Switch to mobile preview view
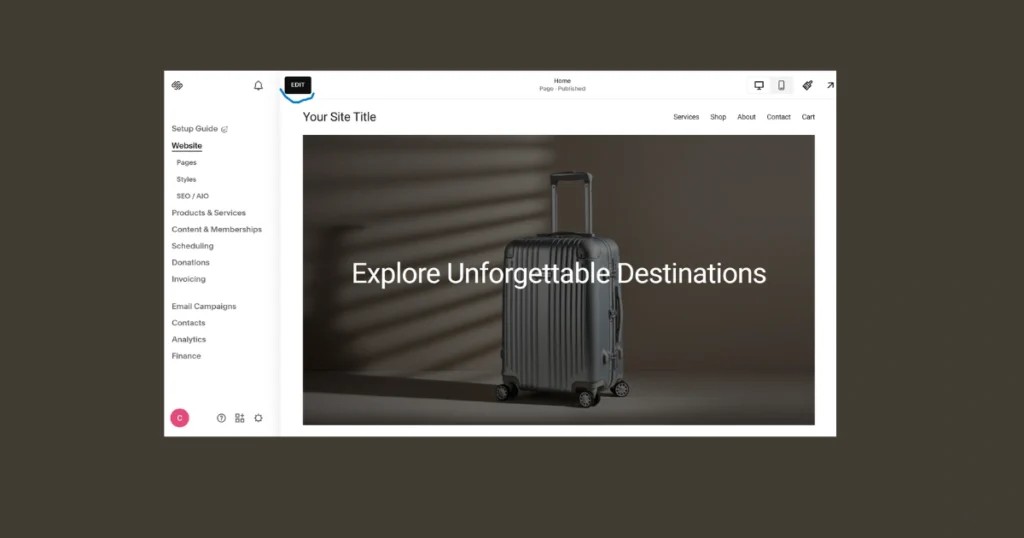 (x=781, y=86)
